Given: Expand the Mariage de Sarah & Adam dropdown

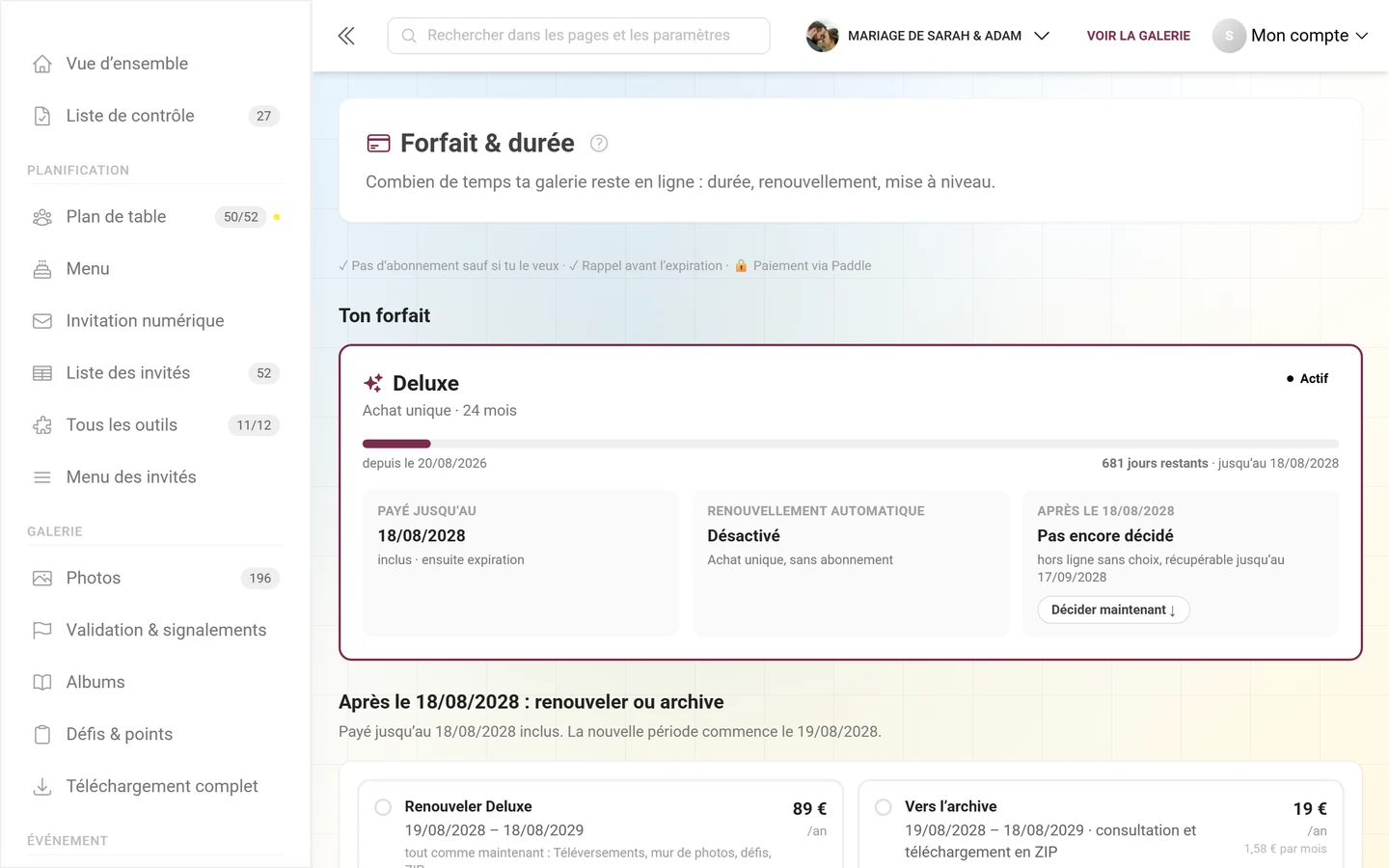Looking at the screenshot, I should pyautogui.click(x=928, y=36).
